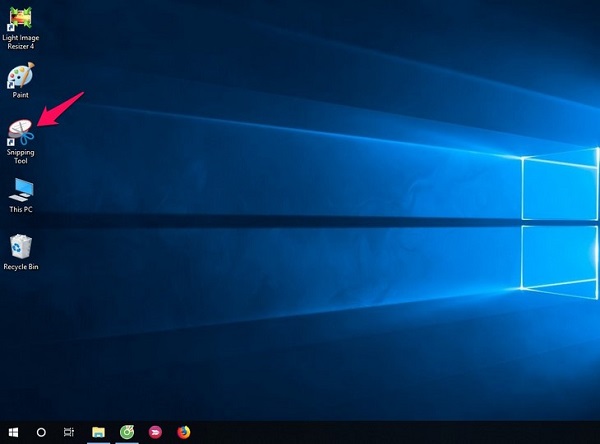
Task: Click the "This PC" text label
Action: (20, 210)
